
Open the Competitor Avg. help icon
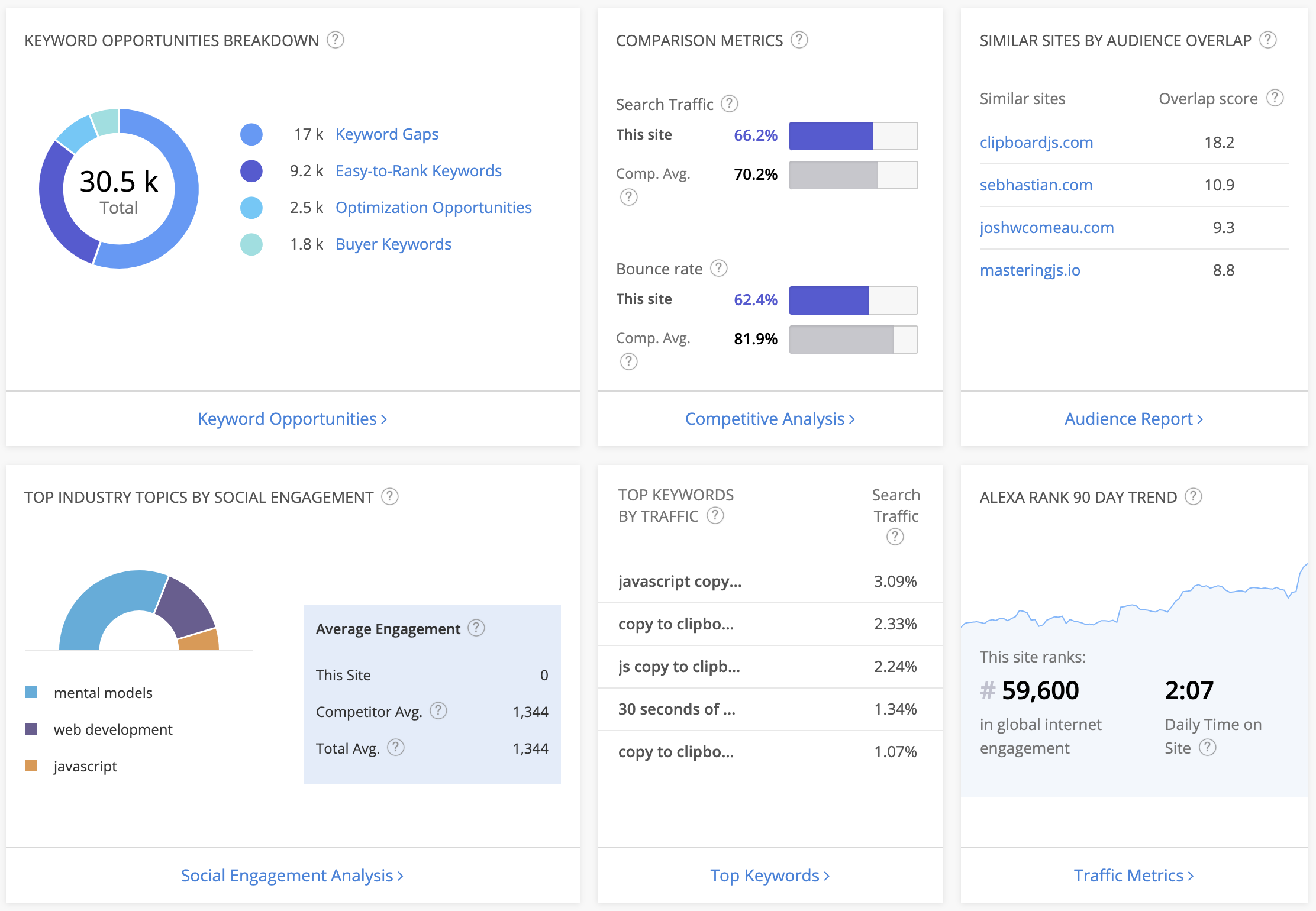pos(438,711)
